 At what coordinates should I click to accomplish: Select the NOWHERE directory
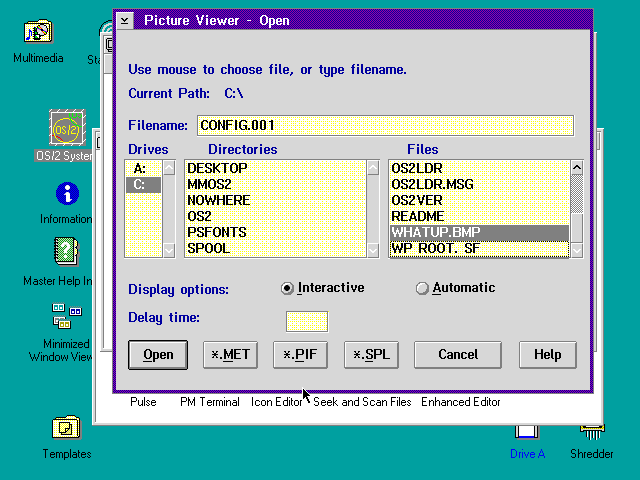[x=276, y=200]
